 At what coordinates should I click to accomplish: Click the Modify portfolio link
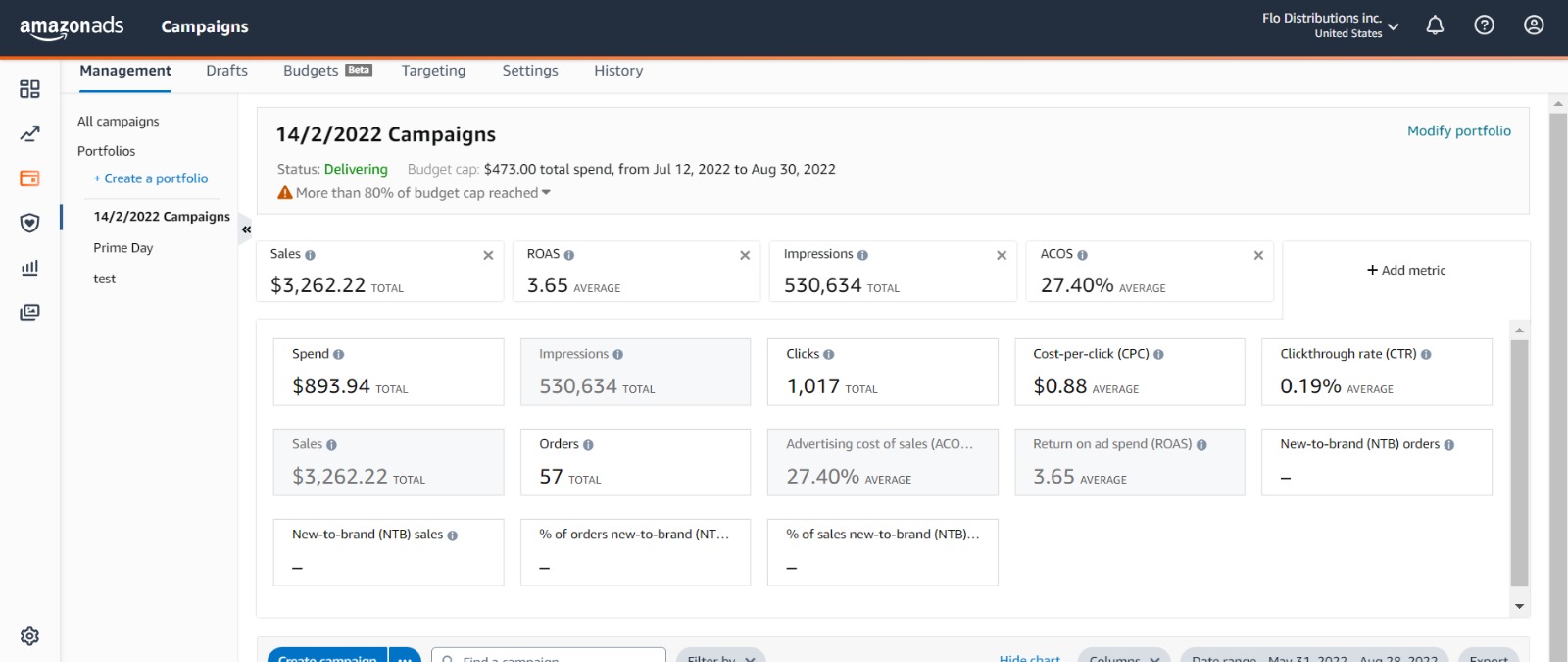(x=1458, y=130)
